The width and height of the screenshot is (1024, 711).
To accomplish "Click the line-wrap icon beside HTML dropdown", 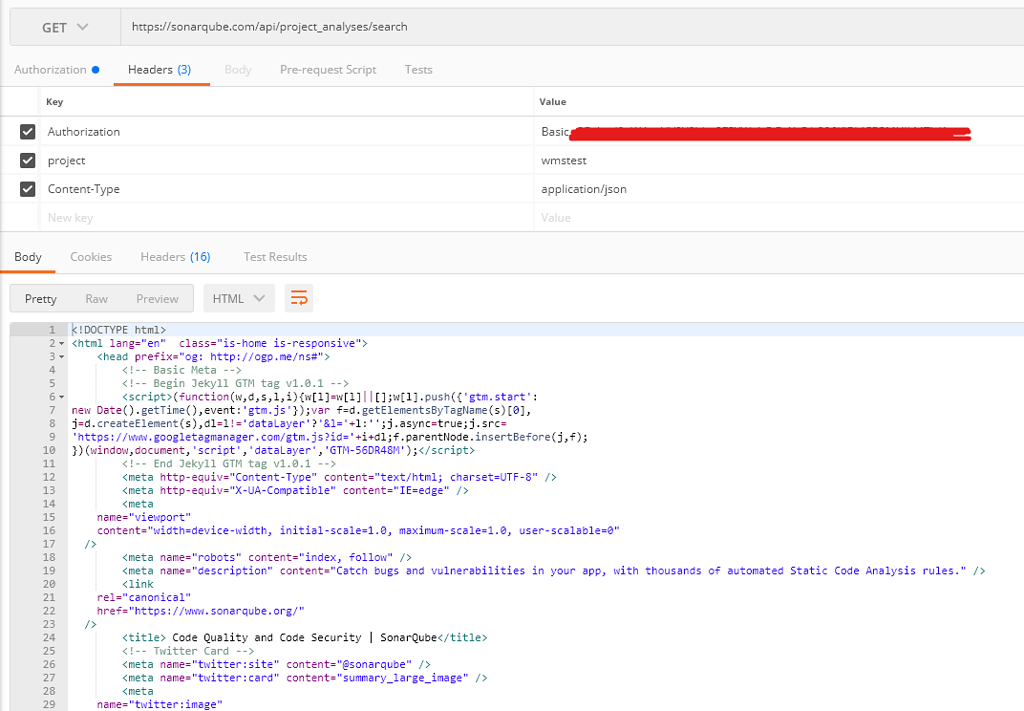I will (x=297, y=298).
